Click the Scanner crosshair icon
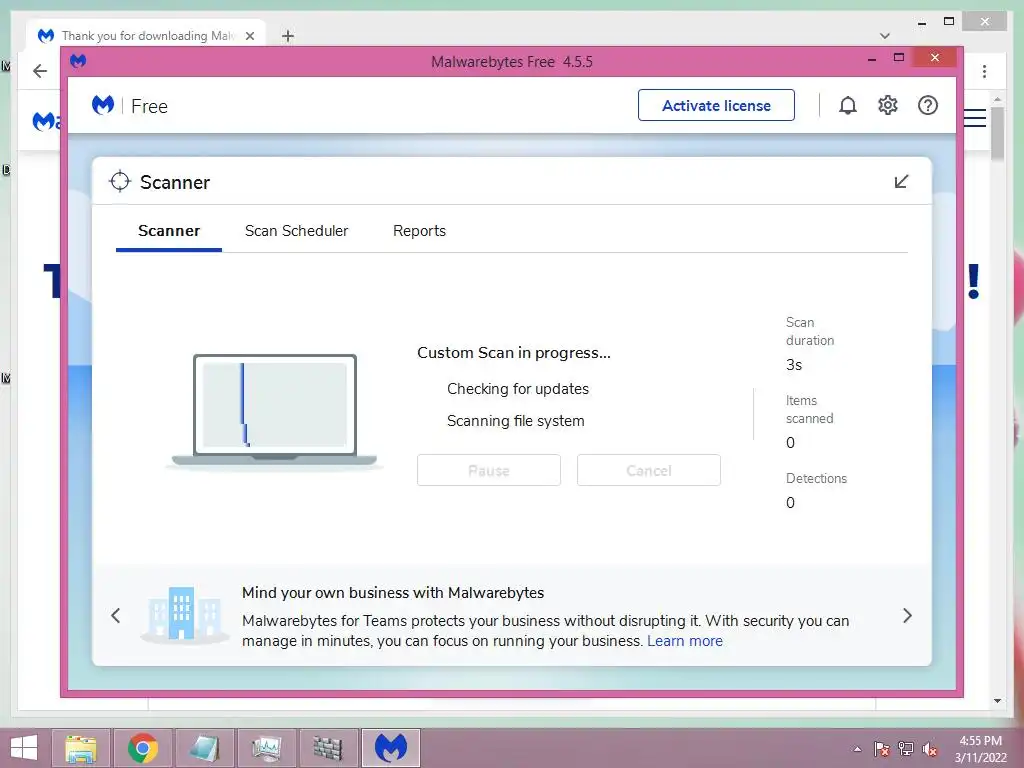This screenshot has height=768, width=1024. 120,182
